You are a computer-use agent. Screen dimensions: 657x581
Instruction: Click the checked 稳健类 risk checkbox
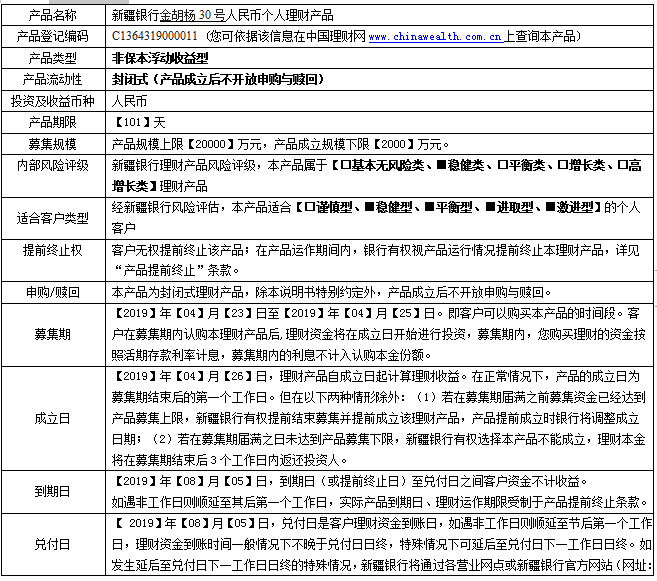coord(442,165)
